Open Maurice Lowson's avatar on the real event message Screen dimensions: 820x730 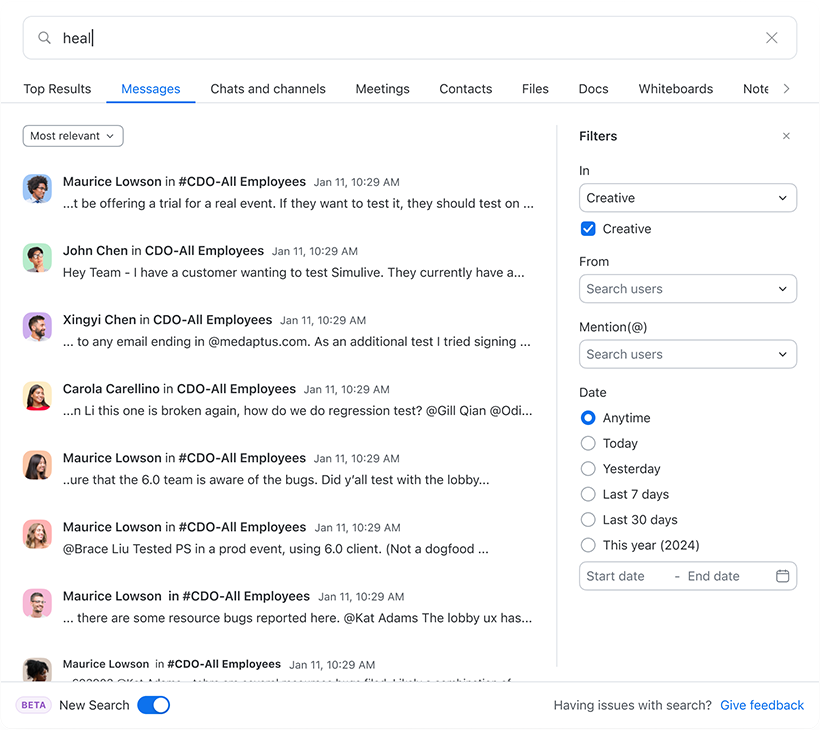coord(37,188)
